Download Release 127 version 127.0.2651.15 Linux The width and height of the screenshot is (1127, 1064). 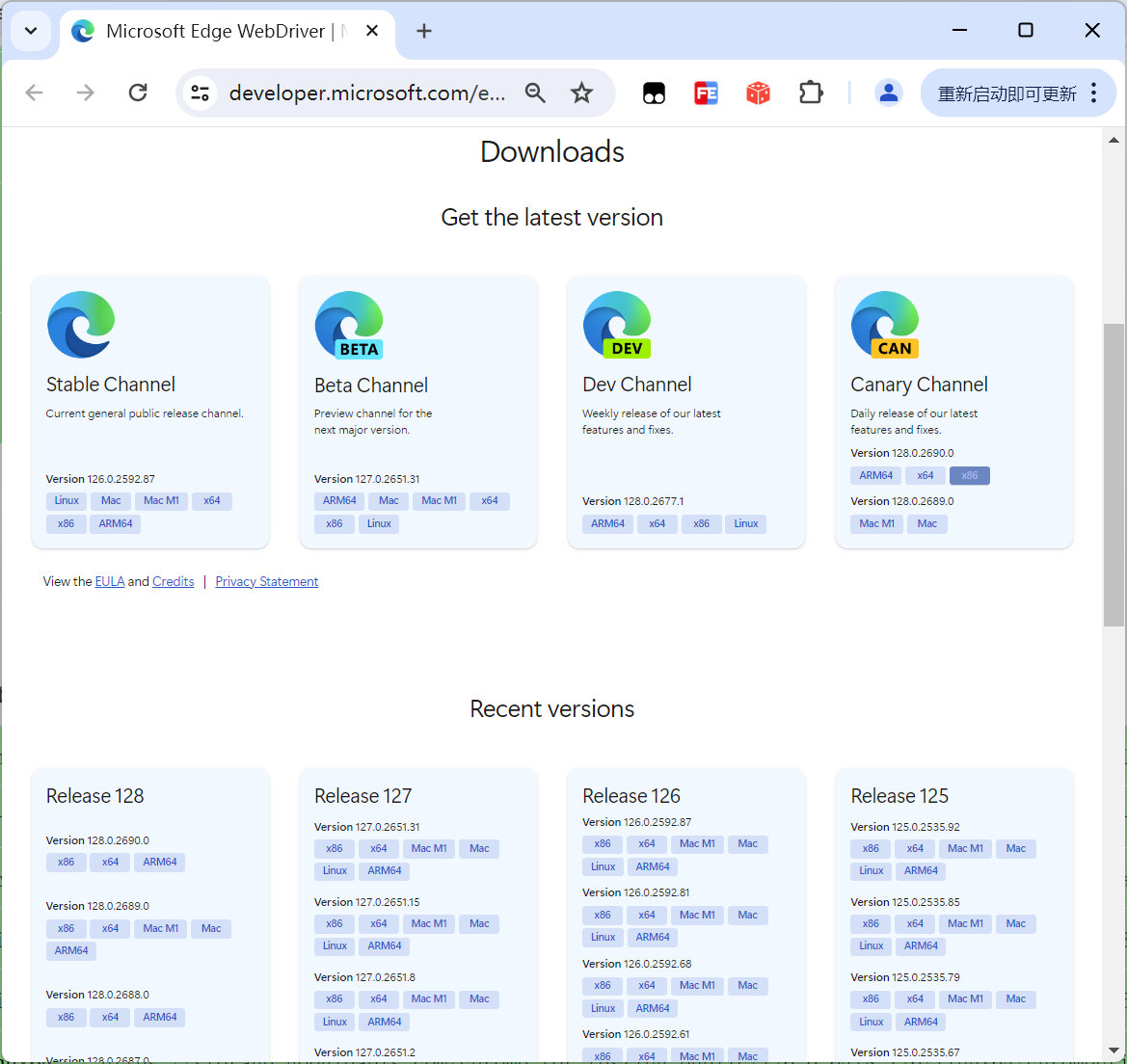pyautogui.click(x=335, y=946)
